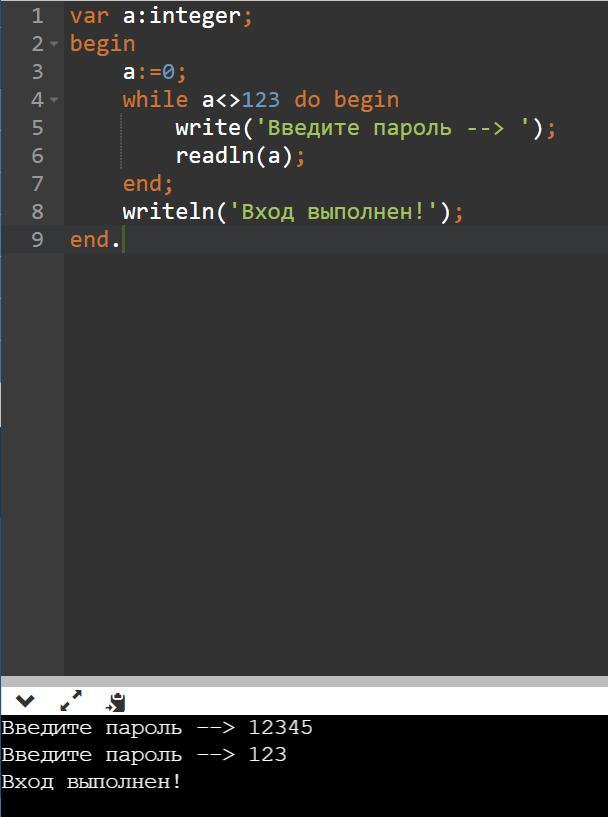The height and width of the screenshot is (817, 608).
Task: Place the cursor on the 'writeln(' call
Action: (x=175, y=212)
